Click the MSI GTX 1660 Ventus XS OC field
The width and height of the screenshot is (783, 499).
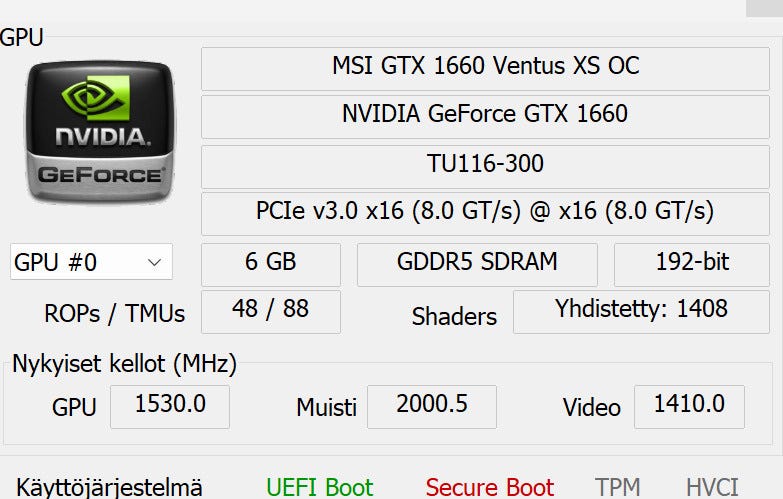click(x=485, y=67)
